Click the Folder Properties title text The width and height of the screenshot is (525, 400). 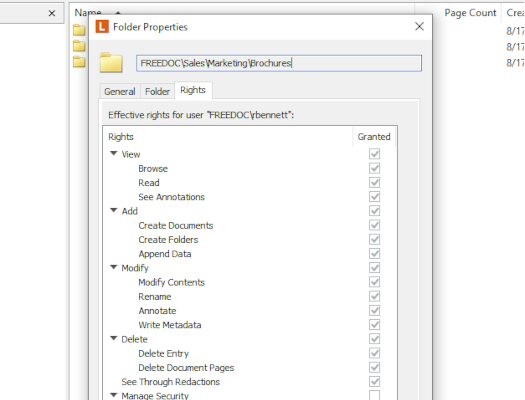(x=150, y=27)
